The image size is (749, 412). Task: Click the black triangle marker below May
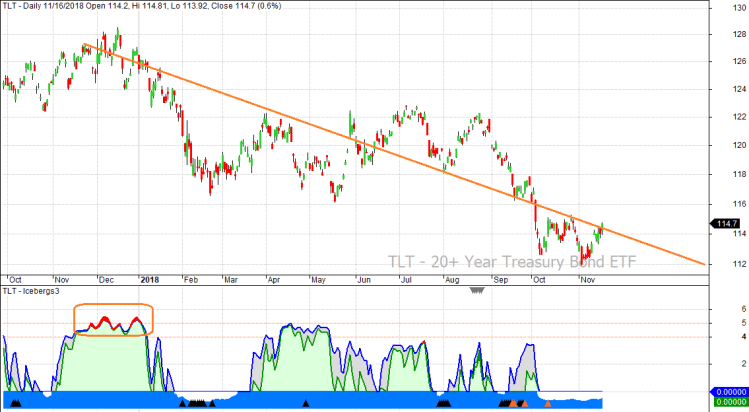coord(306,404)
